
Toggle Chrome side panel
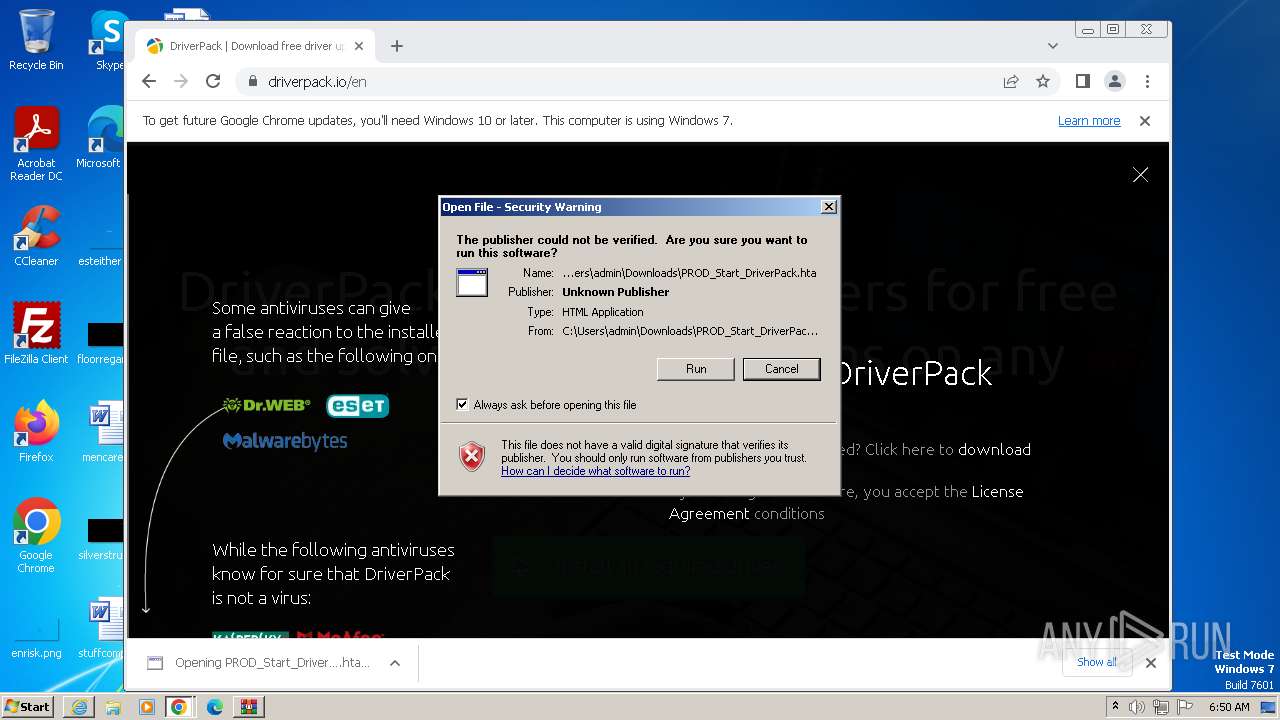(x=1082, y=82)
